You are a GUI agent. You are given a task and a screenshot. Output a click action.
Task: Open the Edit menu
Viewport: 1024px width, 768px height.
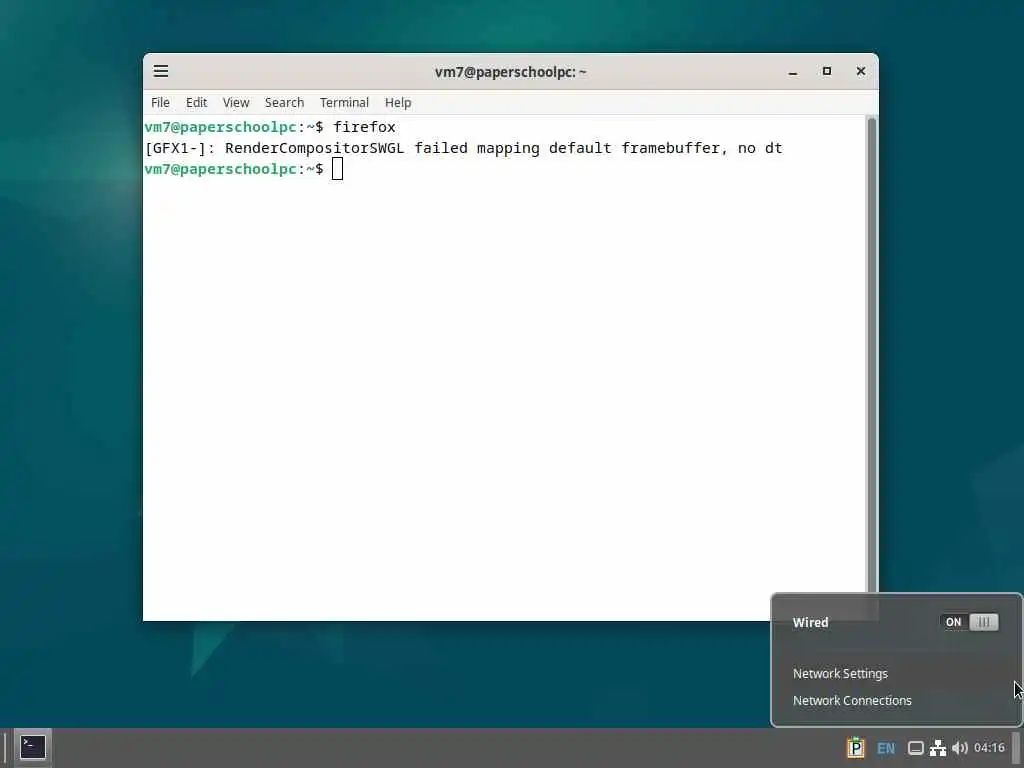click(x=196, y=103)
